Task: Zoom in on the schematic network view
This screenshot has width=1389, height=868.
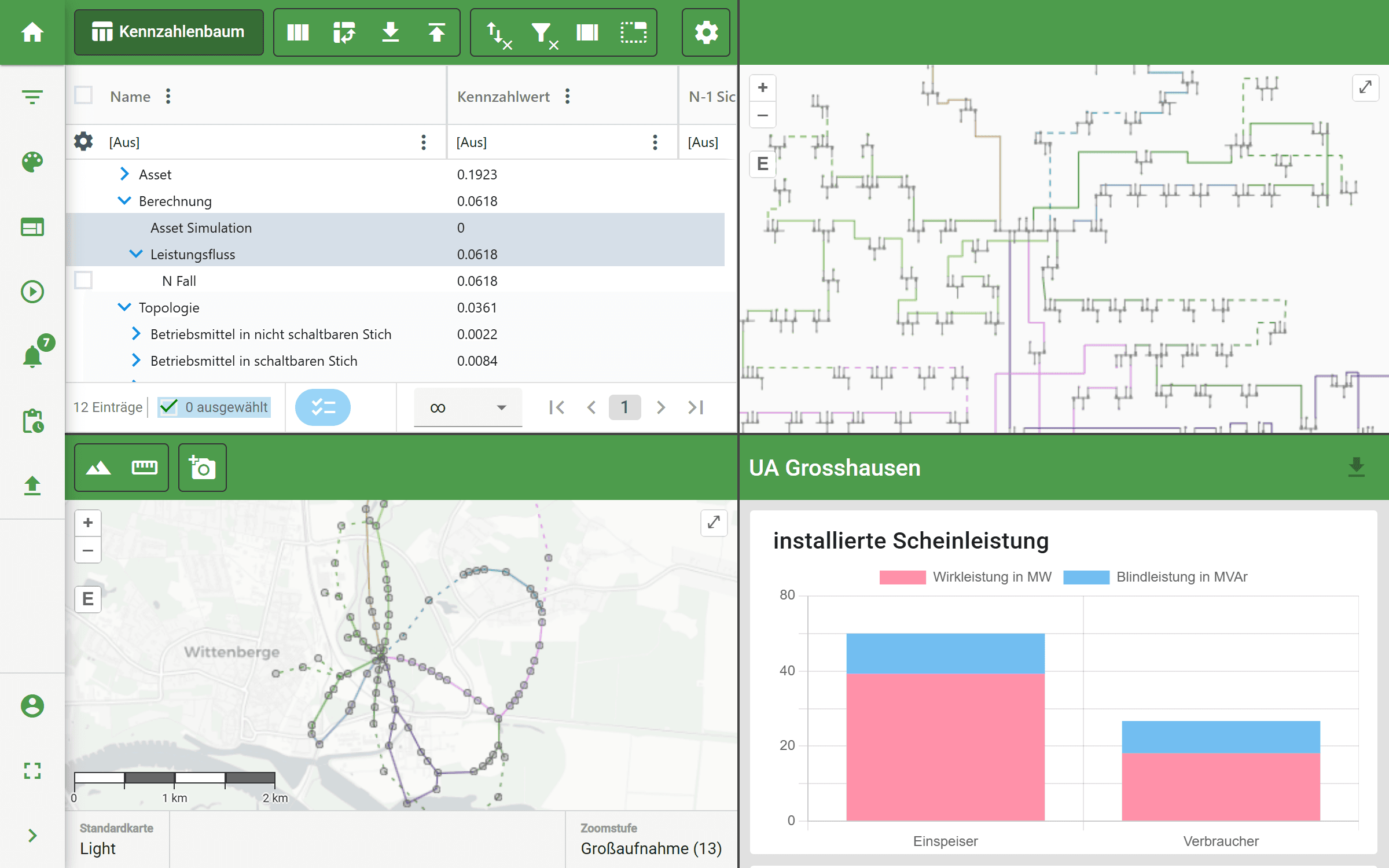Action: pos(763,88)
